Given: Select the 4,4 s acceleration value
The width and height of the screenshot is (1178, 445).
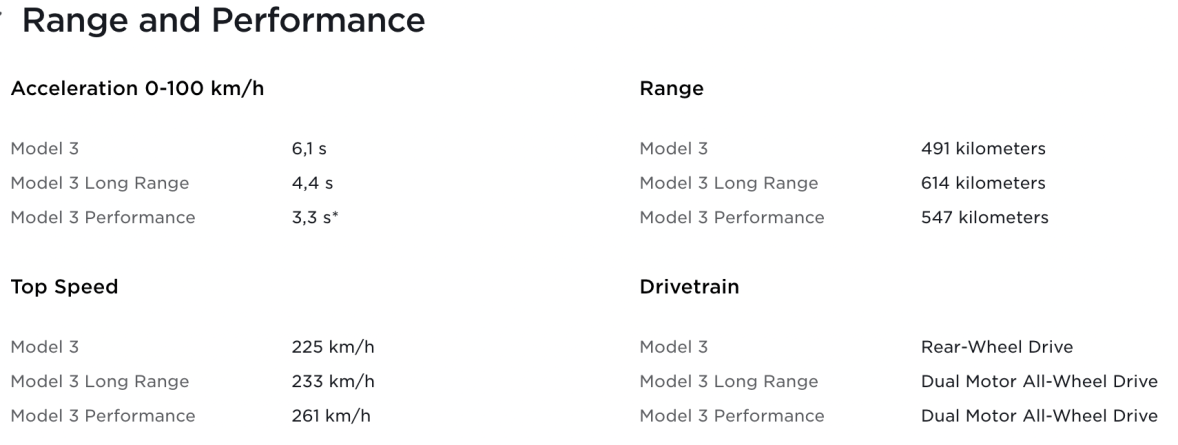Looking at the screenshot, I should [310, 183].
